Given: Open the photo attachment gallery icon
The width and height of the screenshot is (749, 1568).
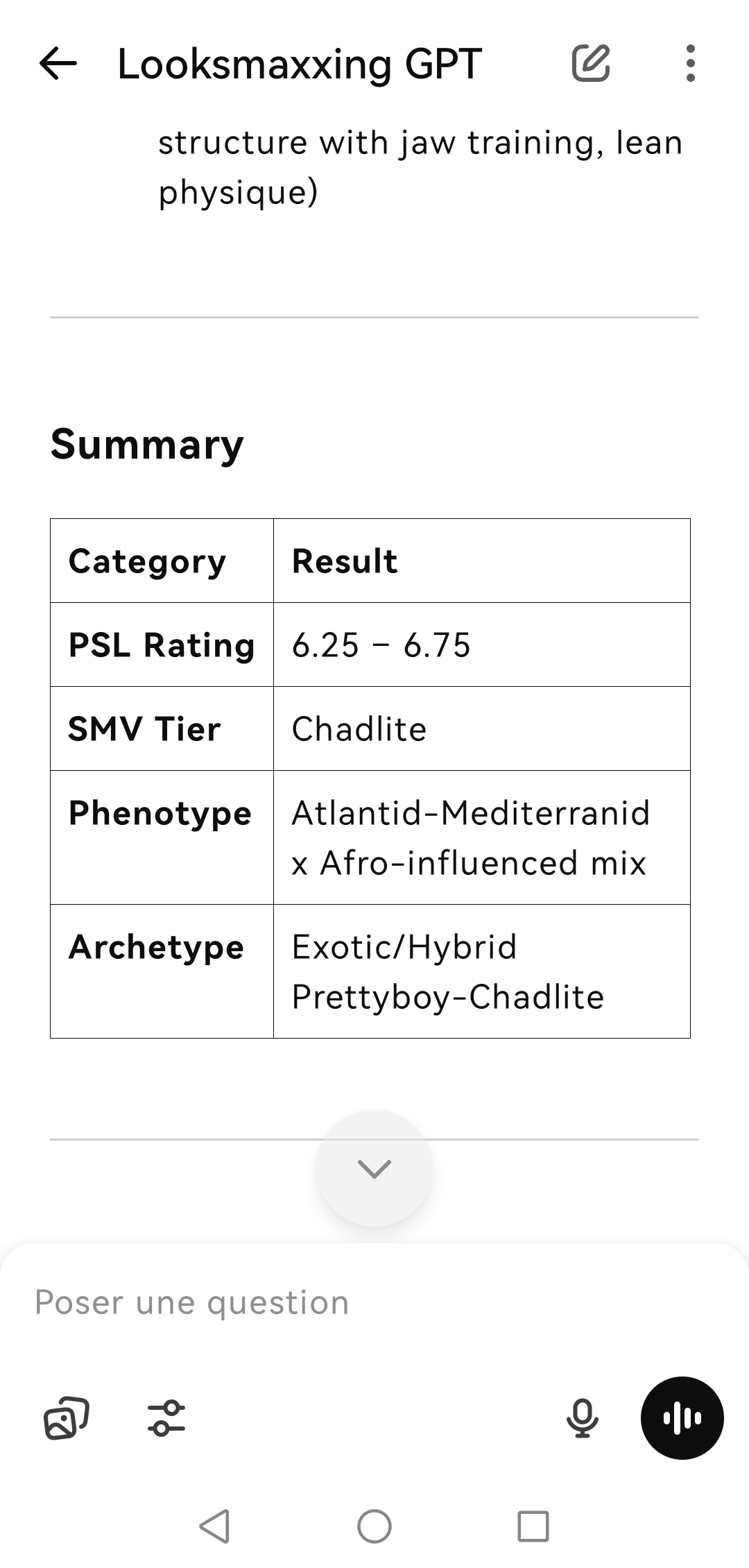Looking at the screenshot, I should 67,1417.
